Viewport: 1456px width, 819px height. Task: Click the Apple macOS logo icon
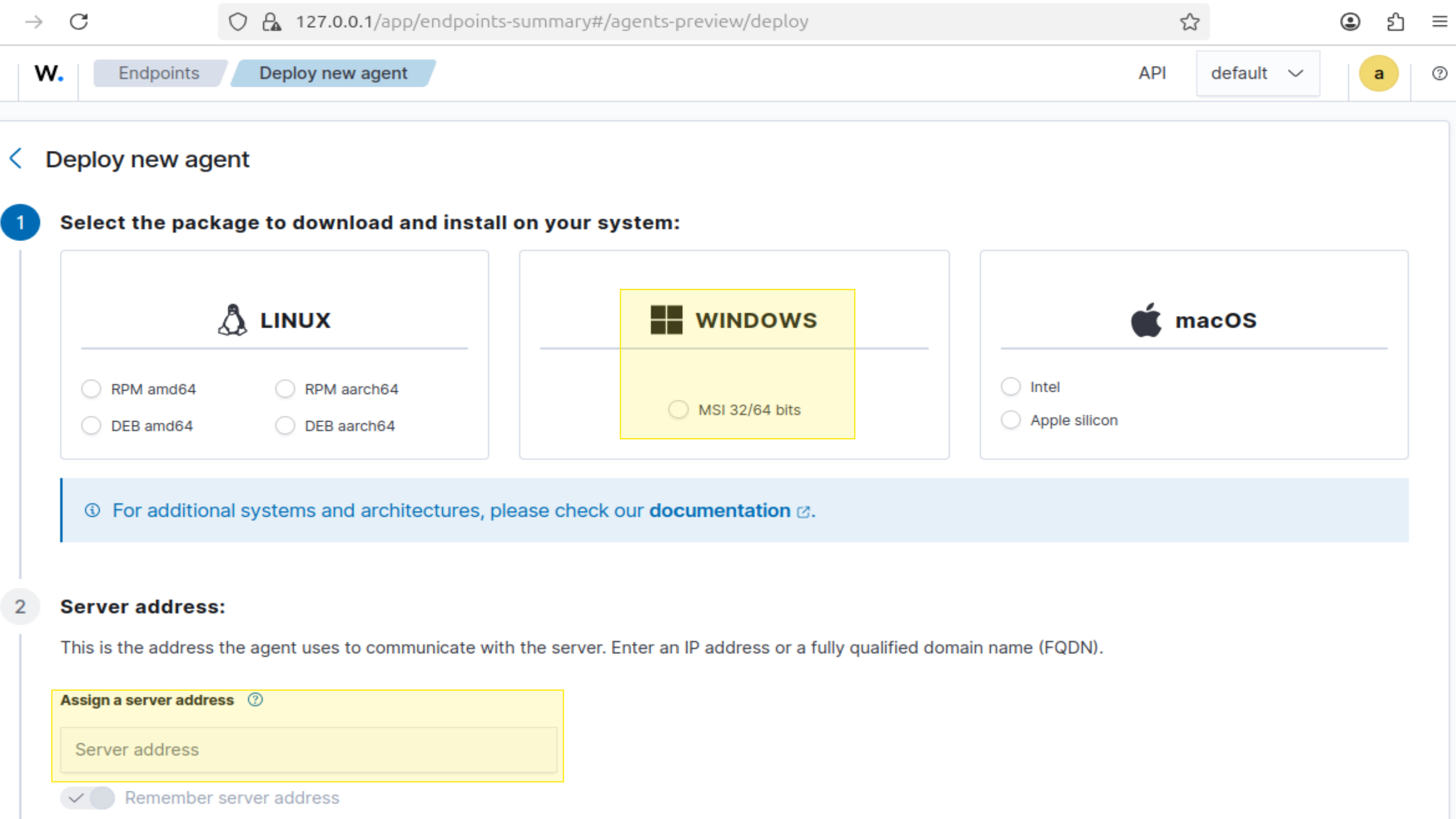(x=1146, y=320)
